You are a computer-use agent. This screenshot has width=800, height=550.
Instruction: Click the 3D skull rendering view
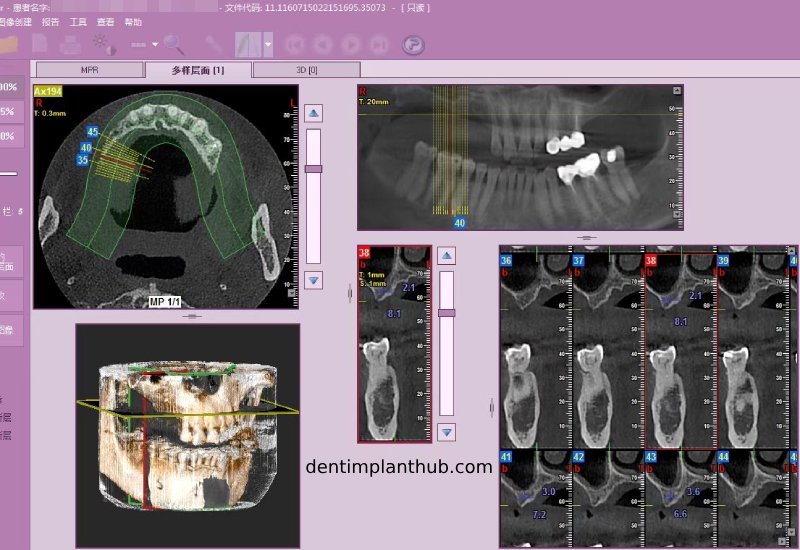[188, 436]
